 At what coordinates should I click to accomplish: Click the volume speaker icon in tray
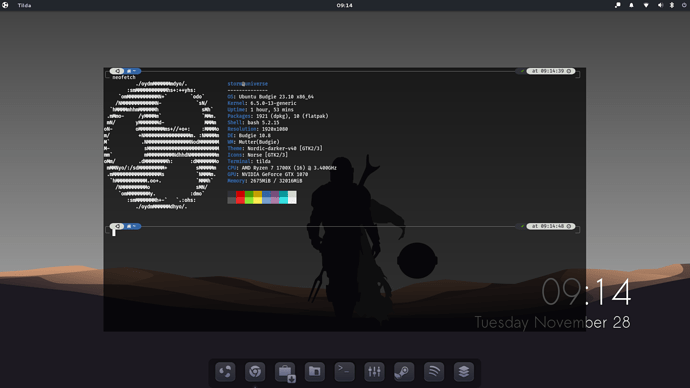[660, 5]
